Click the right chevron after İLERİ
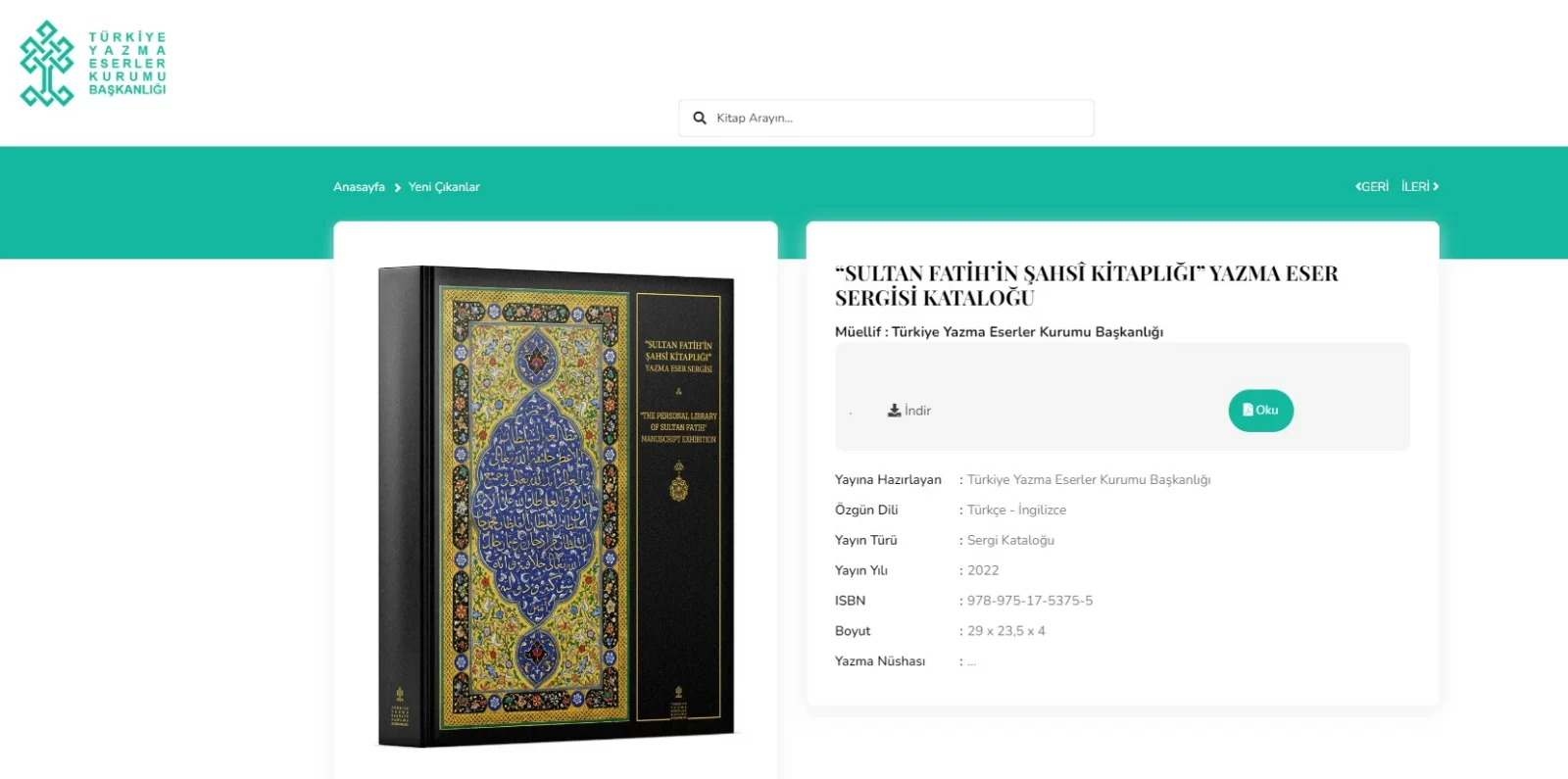 pyautogui.click(x=1436, y=186)
